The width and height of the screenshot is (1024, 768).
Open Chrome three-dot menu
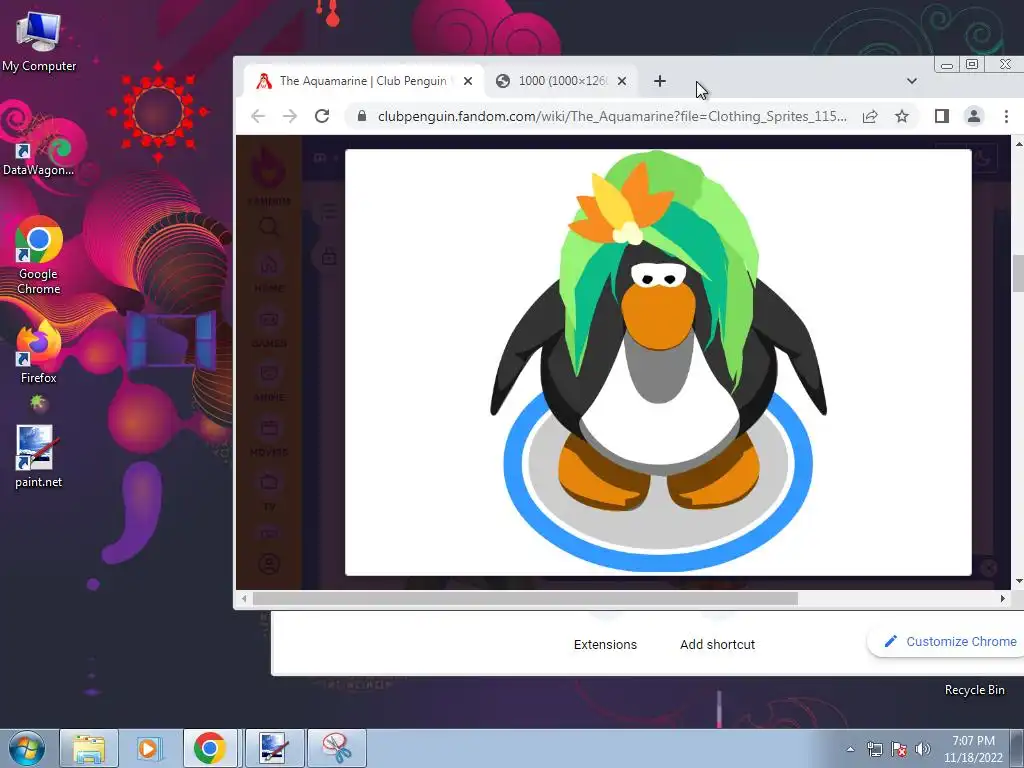[x=1006, y=116]
